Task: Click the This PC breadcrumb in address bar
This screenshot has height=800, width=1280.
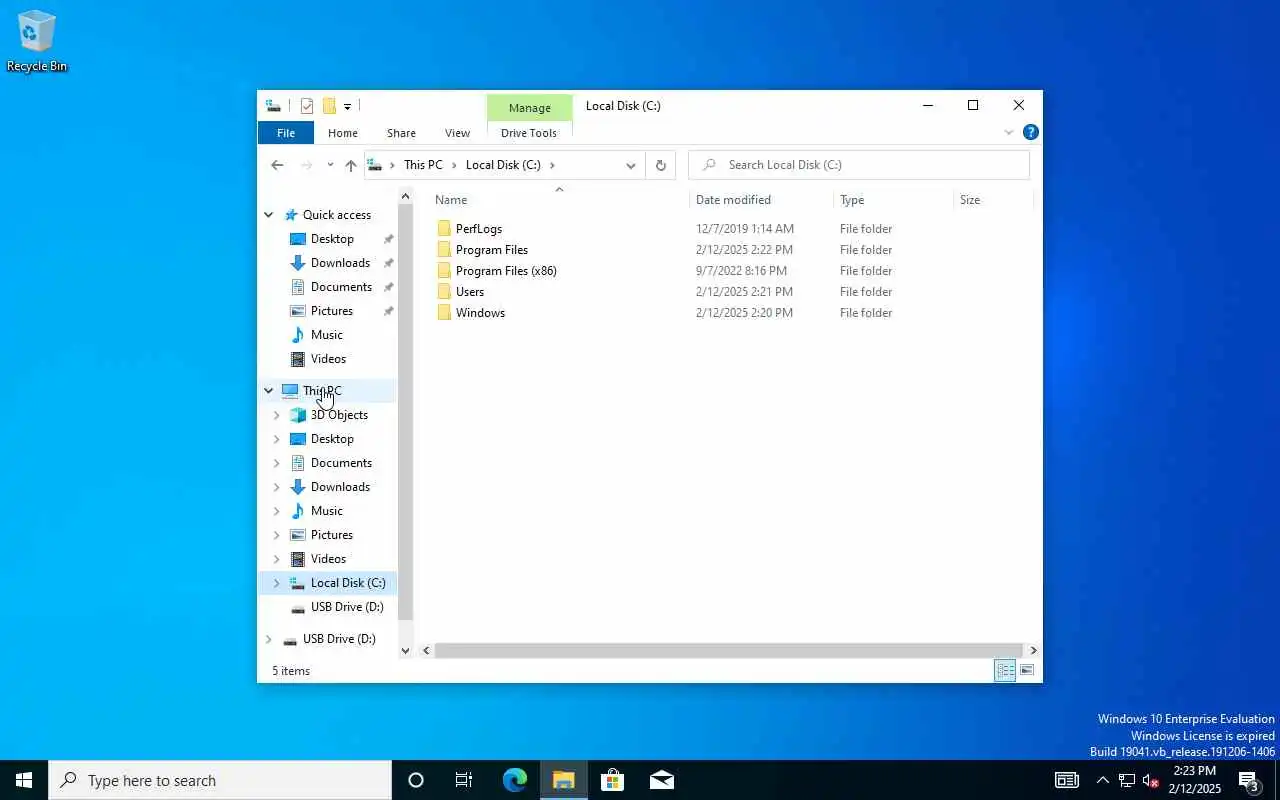Action: 423,165
